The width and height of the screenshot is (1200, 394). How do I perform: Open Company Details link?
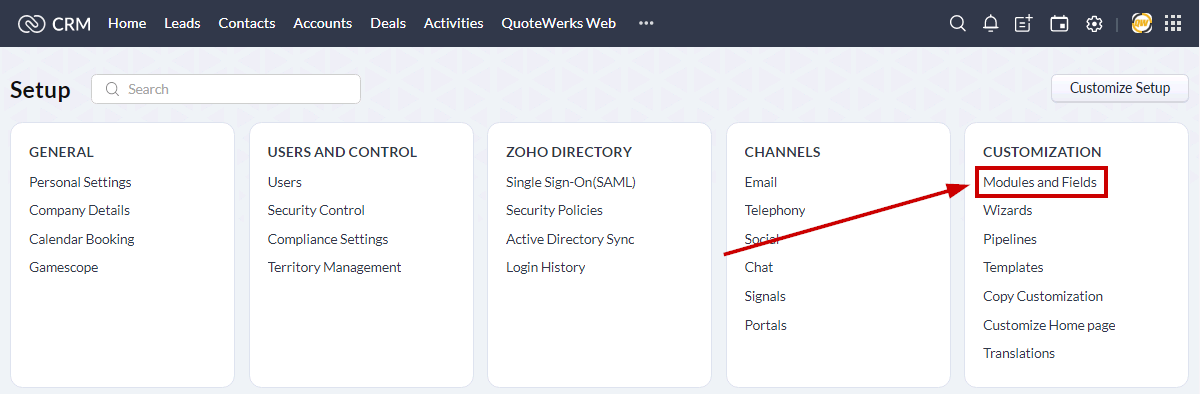pos(79,210)
